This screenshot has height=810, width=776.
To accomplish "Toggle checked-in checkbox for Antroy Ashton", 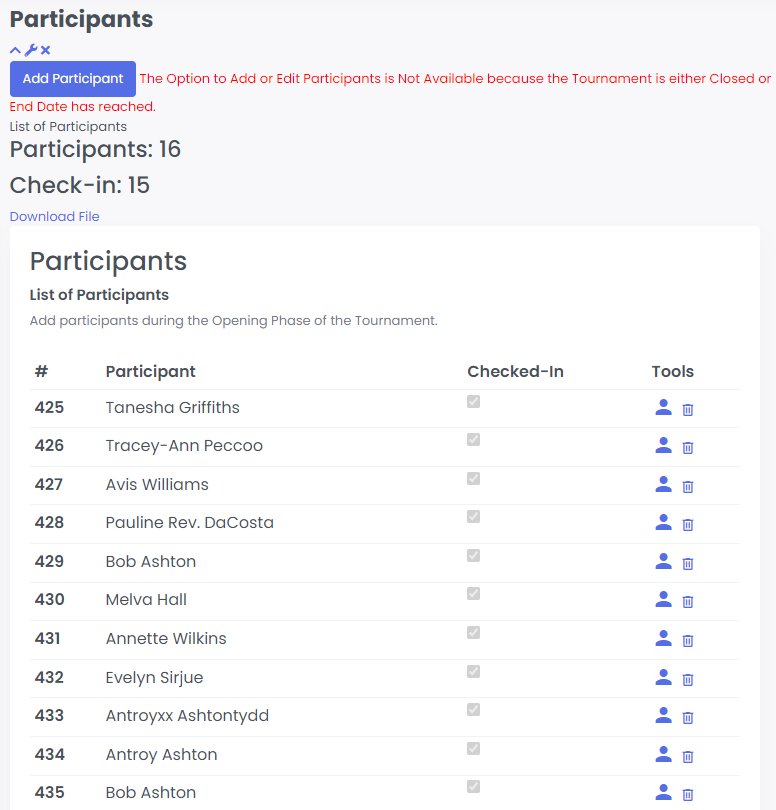I will tap(474, 748).
